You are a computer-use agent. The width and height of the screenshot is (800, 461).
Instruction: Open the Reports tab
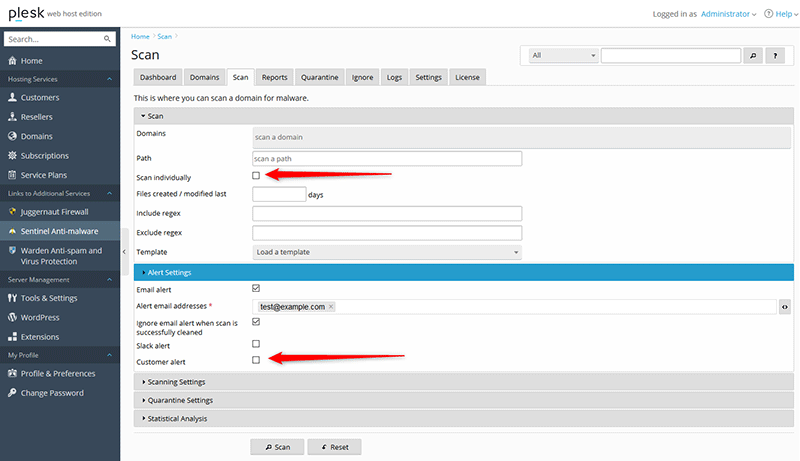274,77
